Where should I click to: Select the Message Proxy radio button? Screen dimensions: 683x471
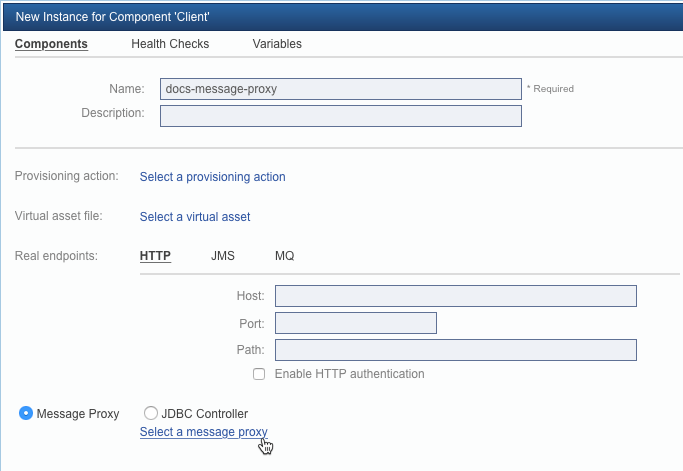(x=26, y=413)
